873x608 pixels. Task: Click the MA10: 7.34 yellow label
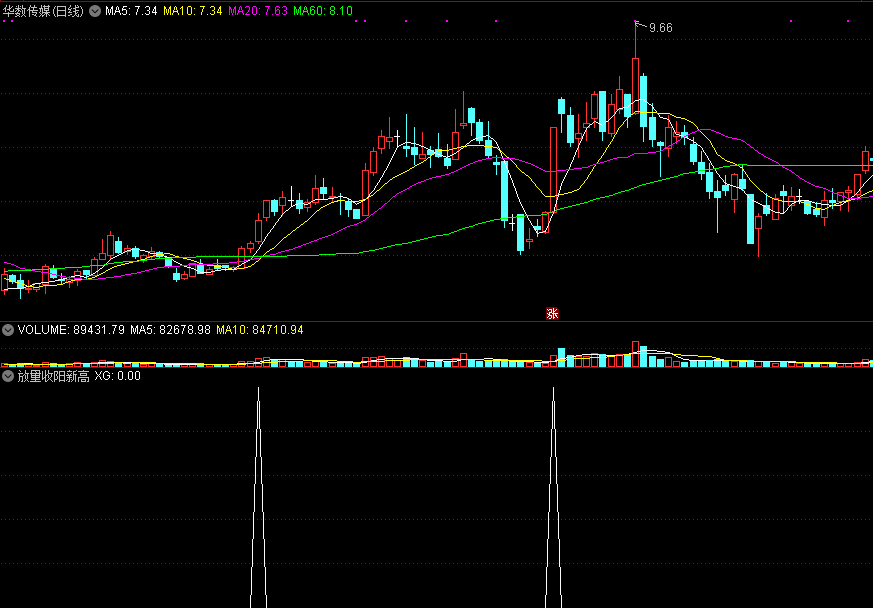[193, 11]
